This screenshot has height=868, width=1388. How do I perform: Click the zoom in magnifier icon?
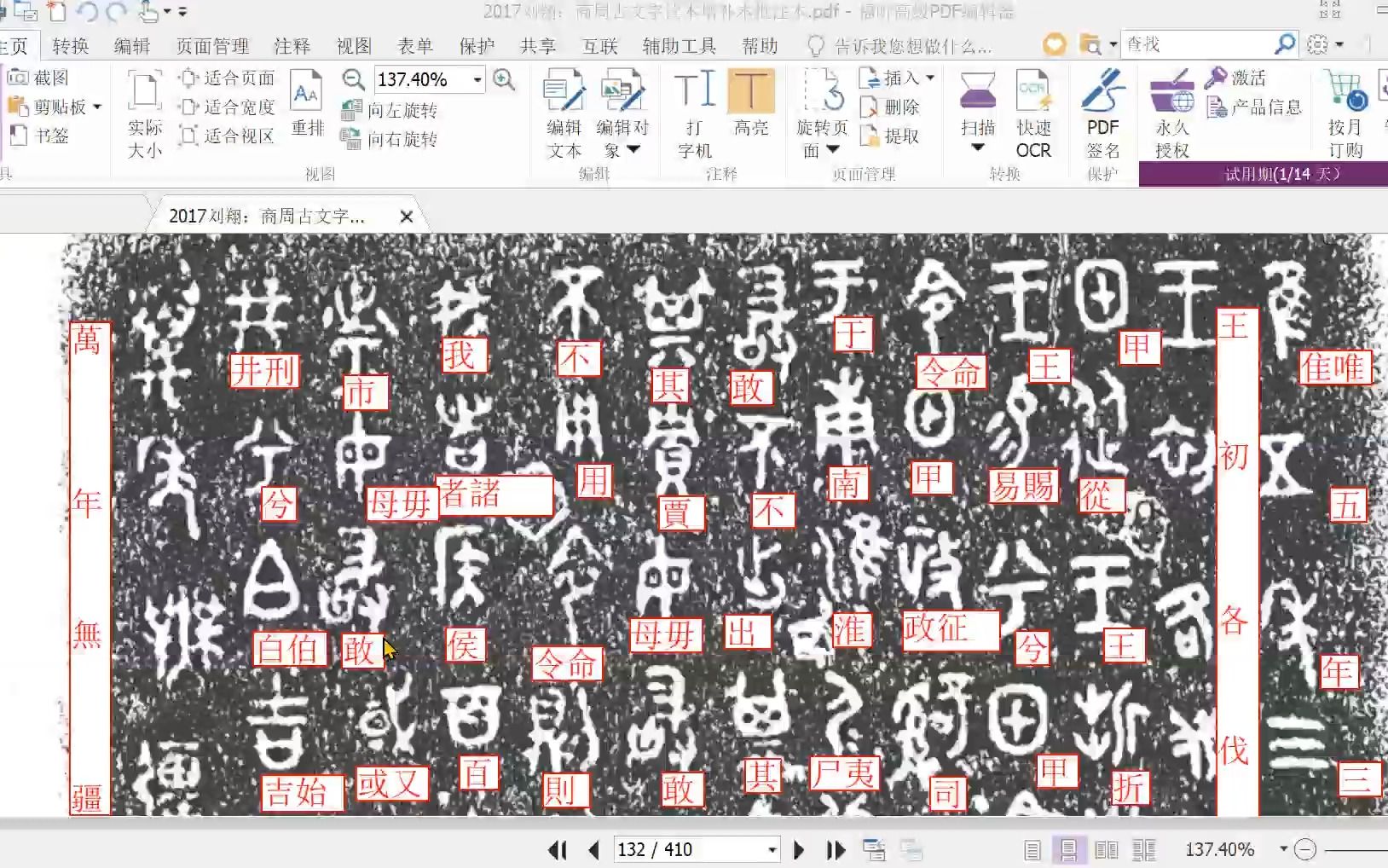tap(504, 79)
